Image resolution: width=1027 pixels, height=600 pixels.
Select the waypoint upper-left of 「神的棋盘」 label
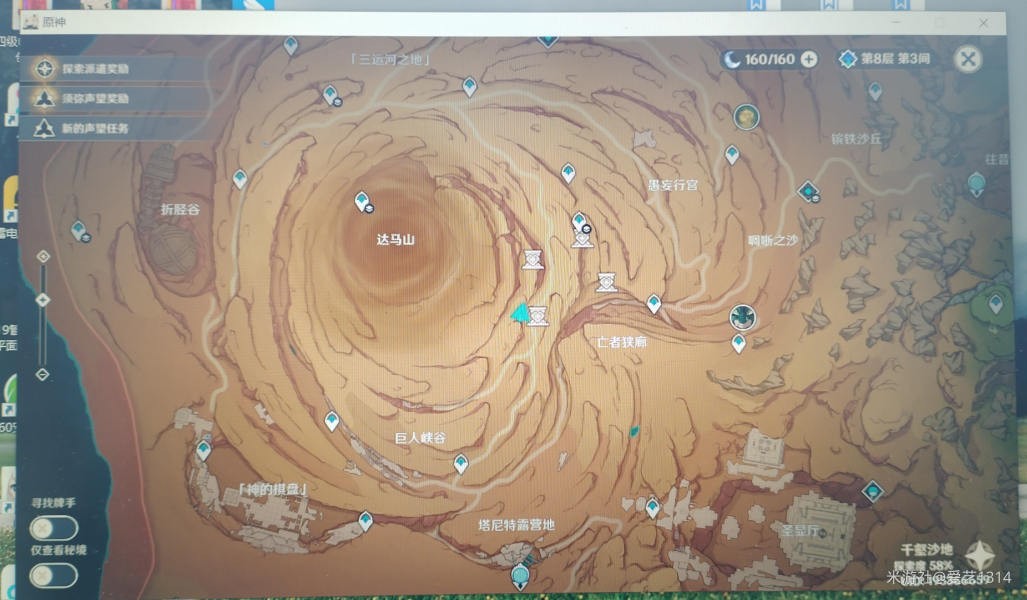click(204, 450)
